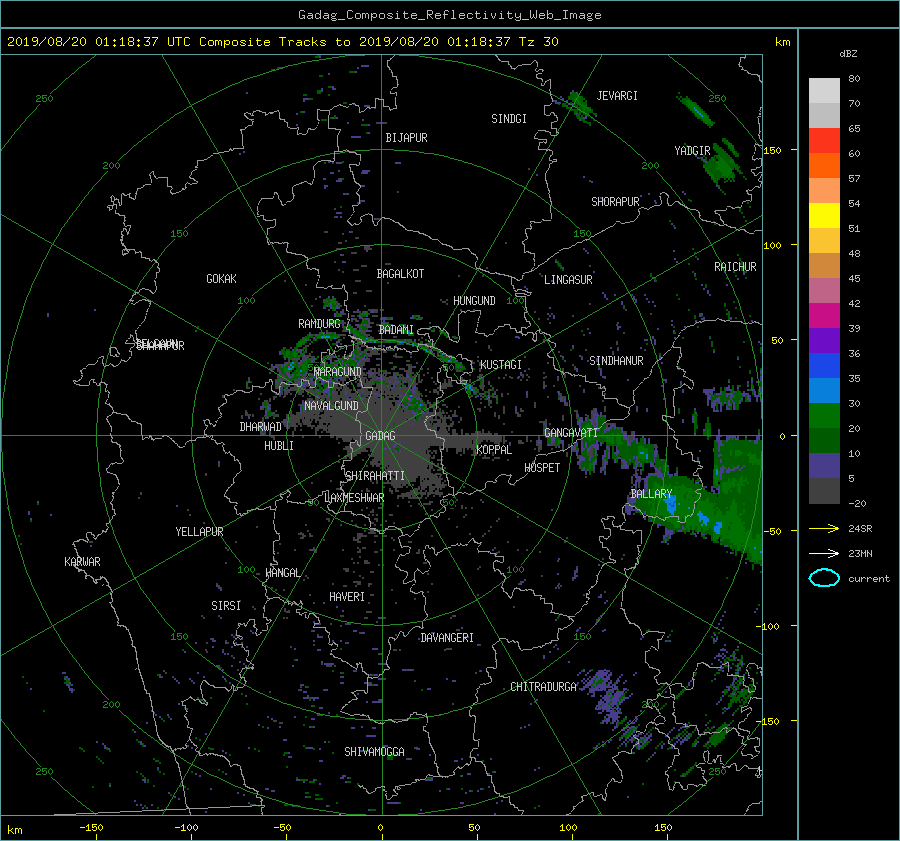
Task: Select the dark gray 5 dBZ swatch
Action: pos(824,490)
